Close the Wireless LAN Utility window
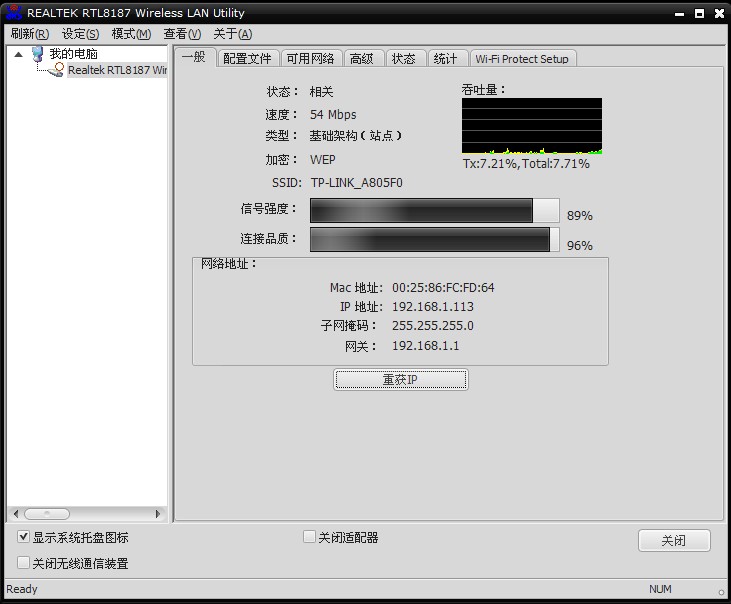The width and height of the screenshot is (731, 604). click(719, 14)
